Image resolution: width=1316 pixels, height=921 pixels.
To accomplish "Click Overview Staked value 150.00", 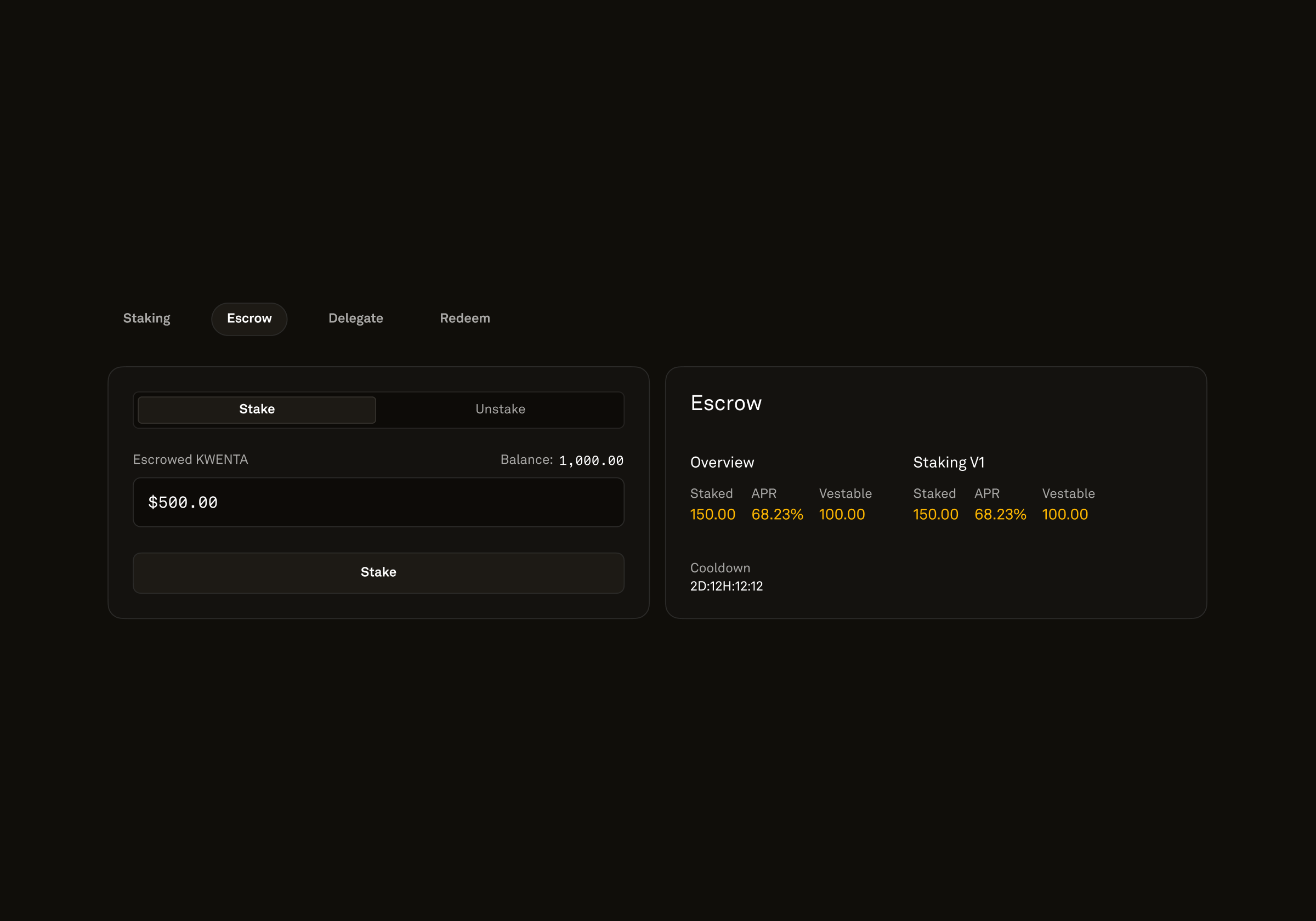I will 712,514.
